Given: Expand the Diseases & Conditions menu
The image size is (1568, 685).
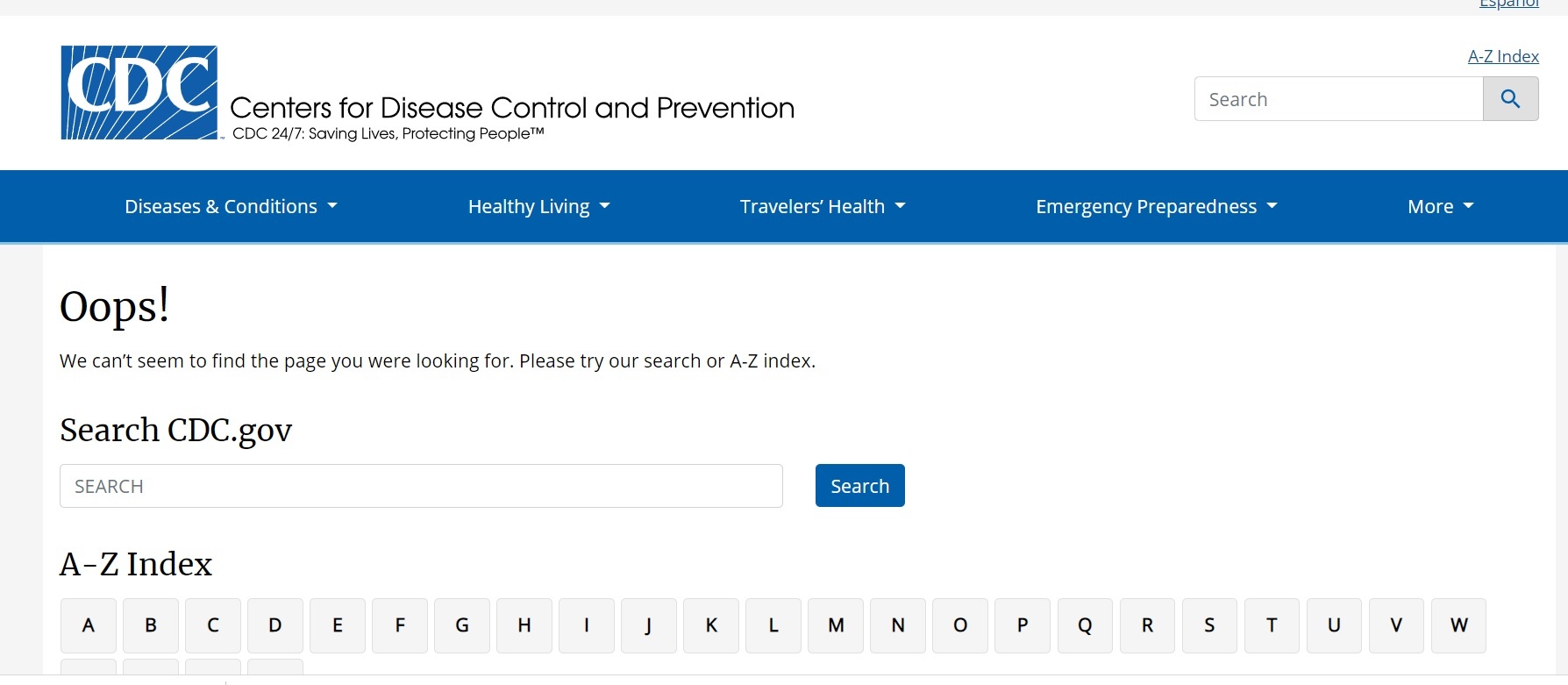Looking at the screenshot, I should tap(231, 207).
